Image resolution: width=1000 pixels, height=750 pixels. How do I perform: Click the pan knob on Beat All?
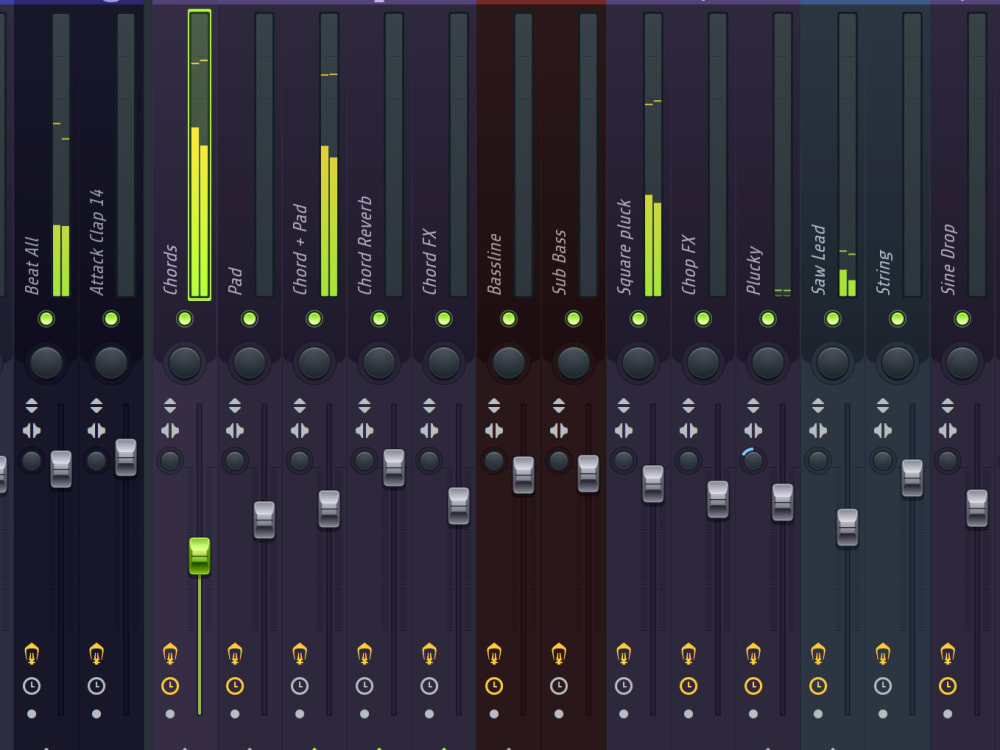coord(45,360)
